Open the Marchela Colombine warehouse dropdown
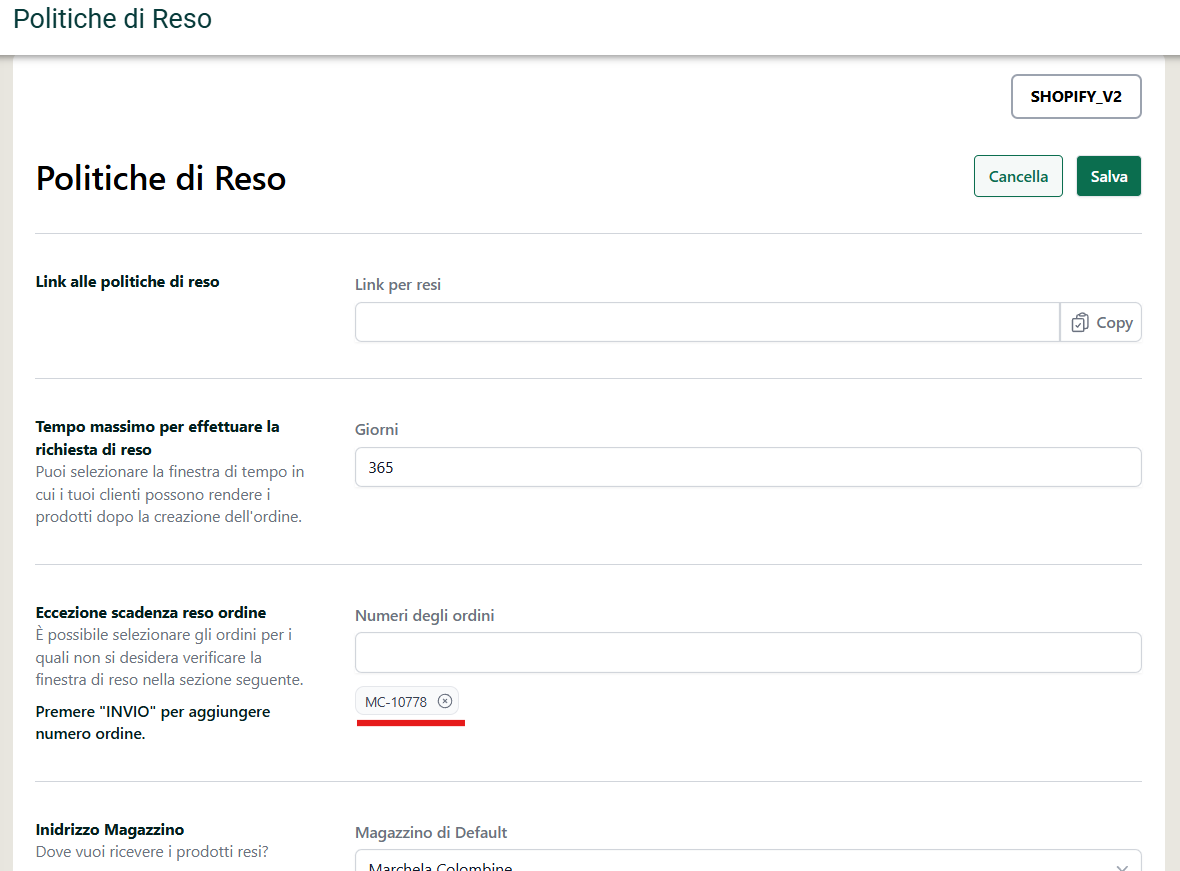The image size is (1180, 871). pos(740,864)
